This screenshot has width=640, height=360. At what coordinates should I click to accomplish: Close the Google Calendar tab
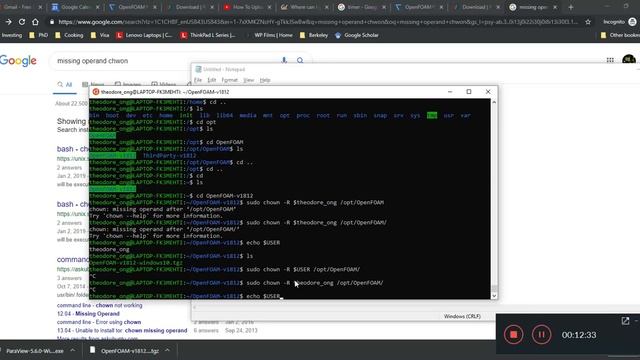click(x=98, y=7)
